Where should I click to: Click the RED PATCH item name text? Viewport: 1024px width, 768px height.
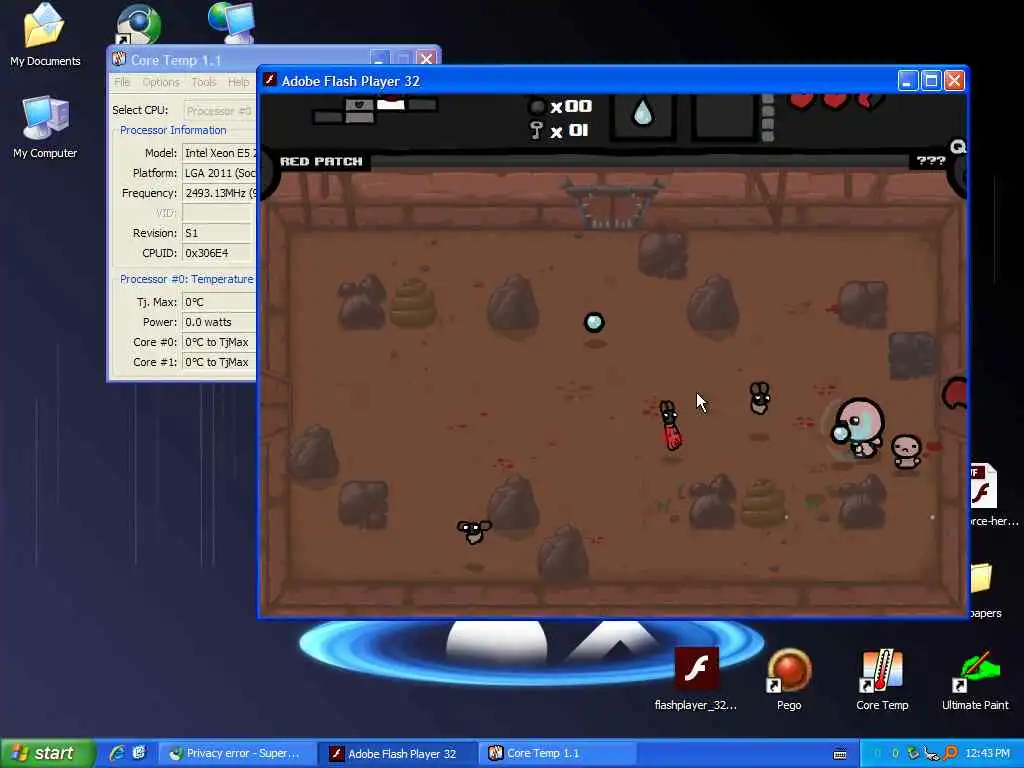click(321, 161)
